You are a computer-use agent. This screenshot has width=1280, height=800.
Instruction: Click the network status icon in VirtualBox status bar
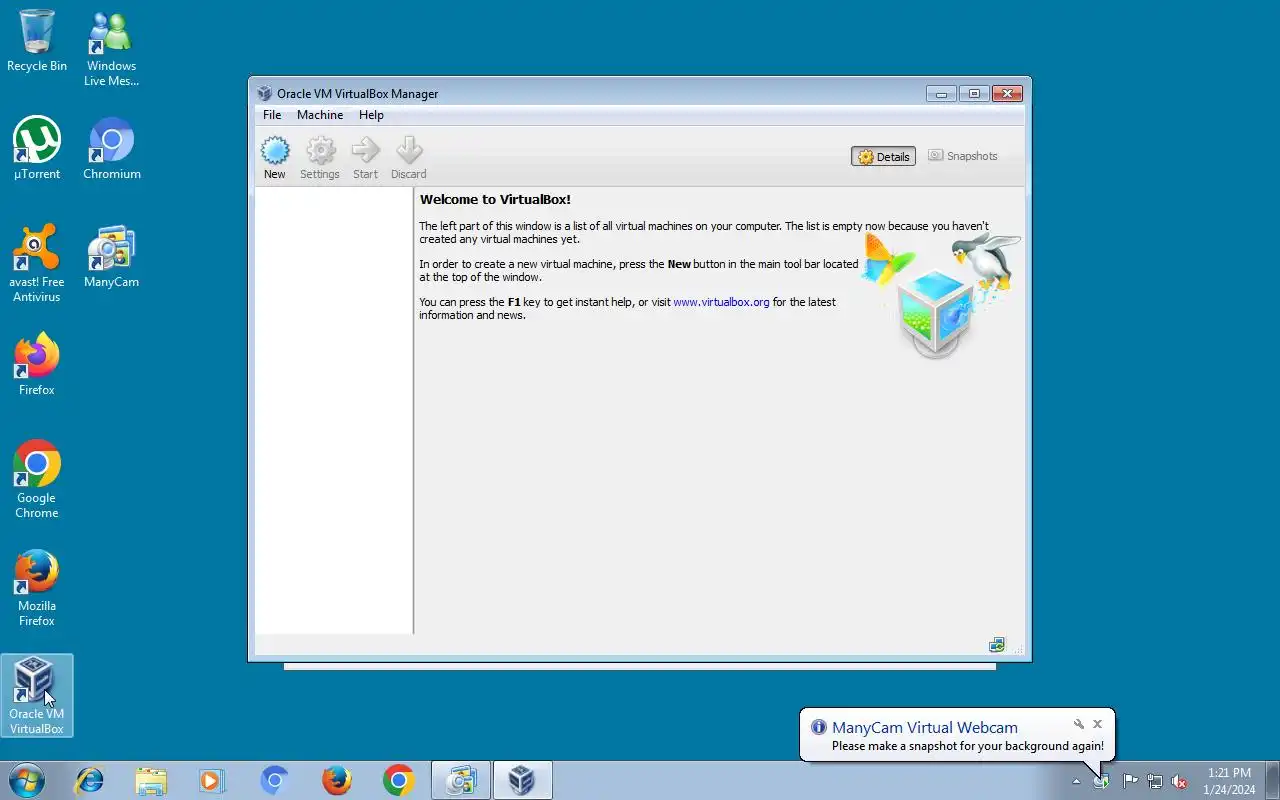[x=996, y=645]
